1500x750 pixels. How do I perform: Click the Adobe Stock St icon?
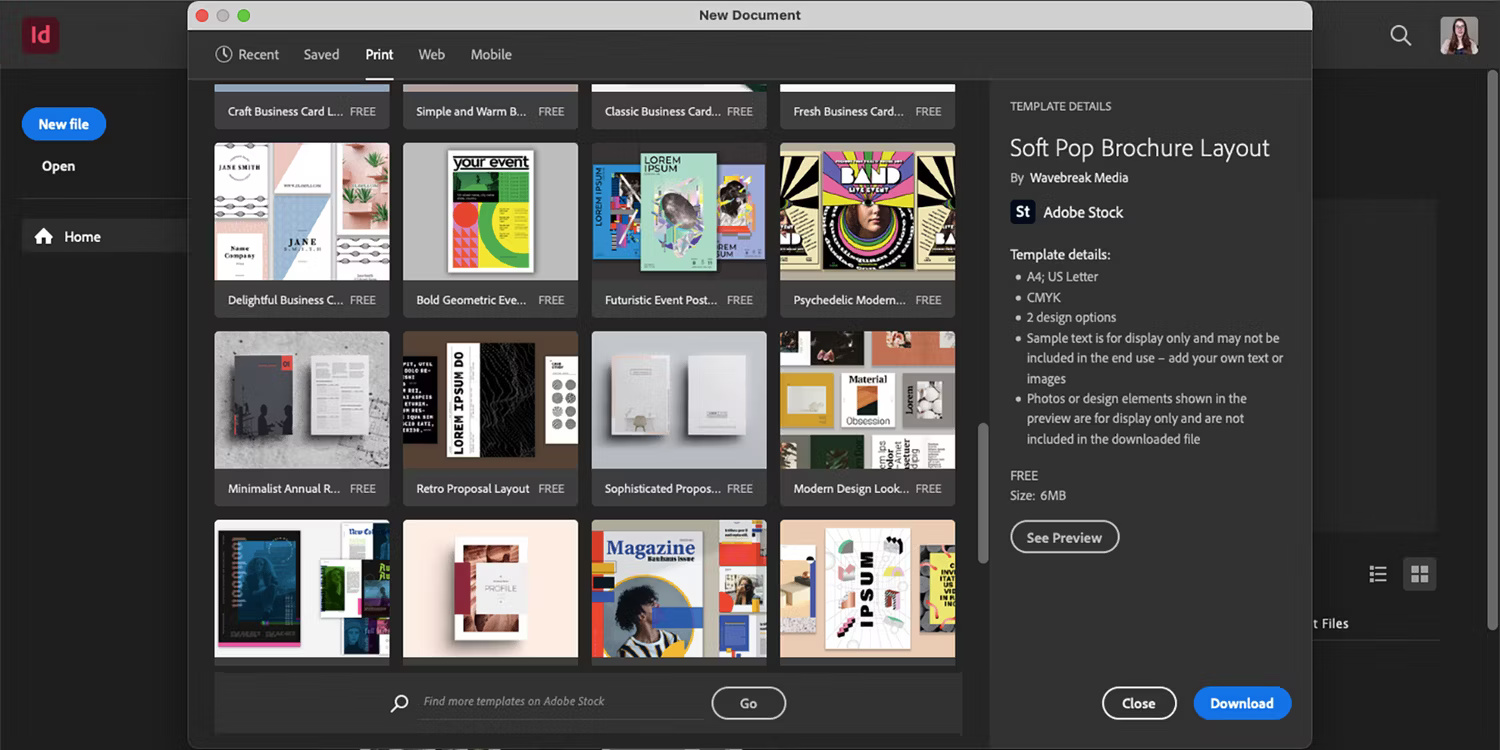1022,212
